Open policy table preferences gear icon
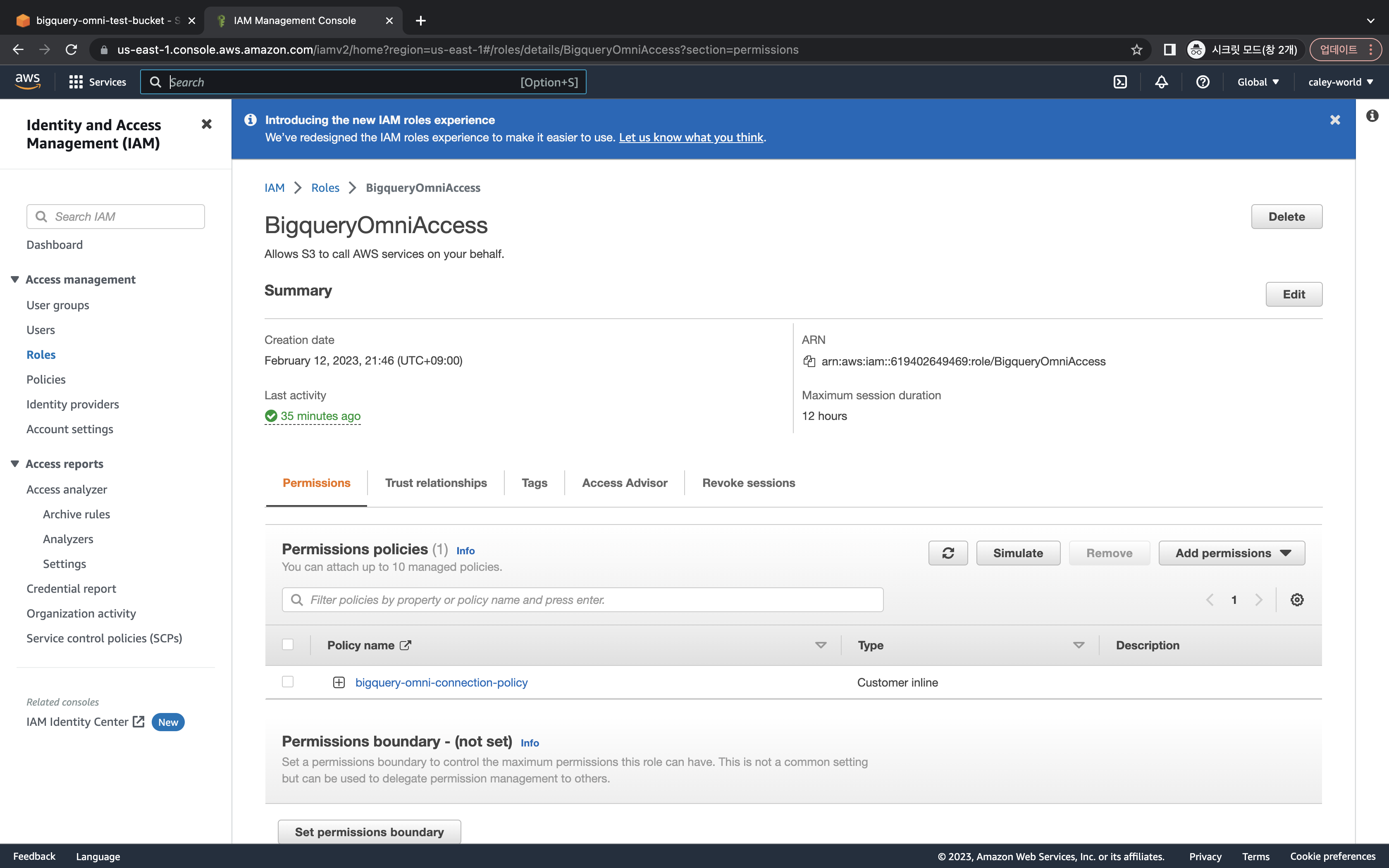This screenshot has width=1389, height=868. (1296, 600)
